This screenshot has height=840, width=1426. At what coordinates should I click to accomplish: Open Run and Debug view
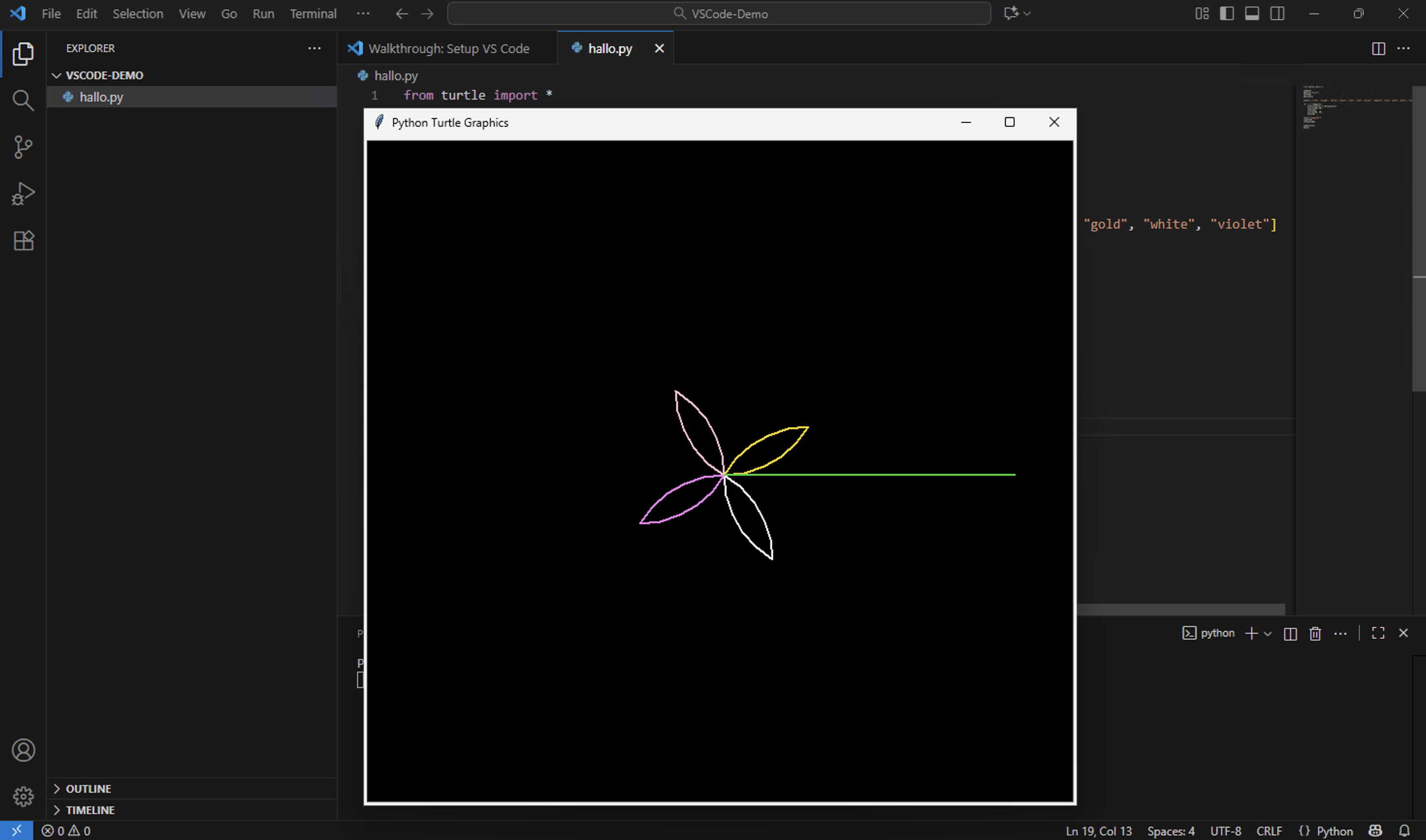[x=23, y=194]
